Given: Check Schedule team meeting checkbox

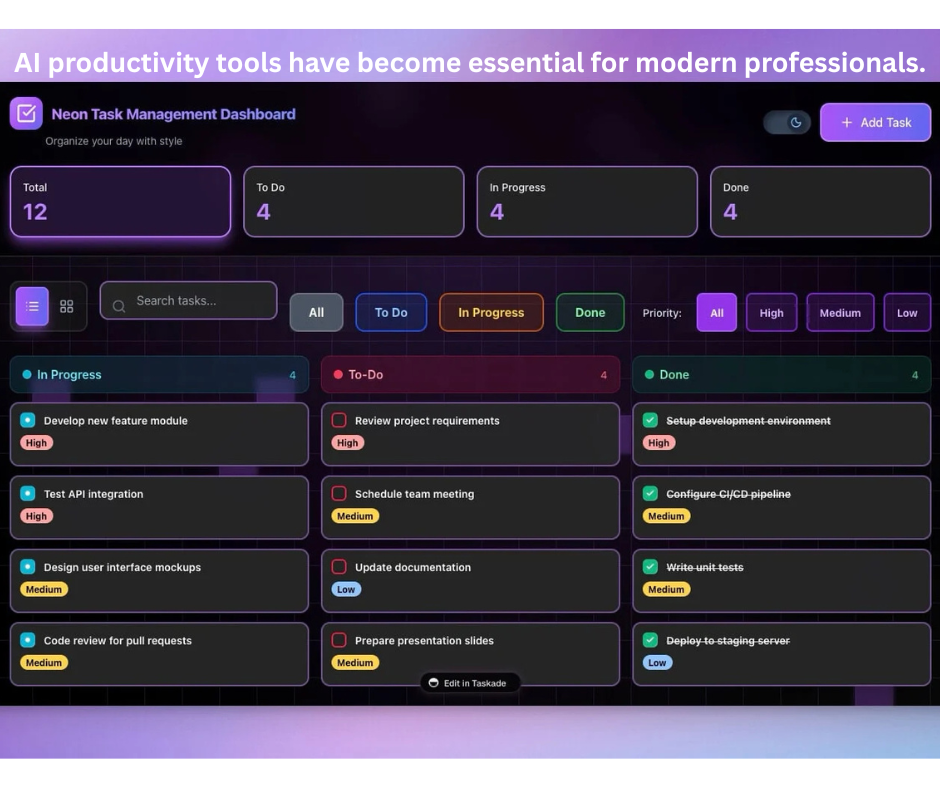Looking at the screenshot, I should [339, 493].
